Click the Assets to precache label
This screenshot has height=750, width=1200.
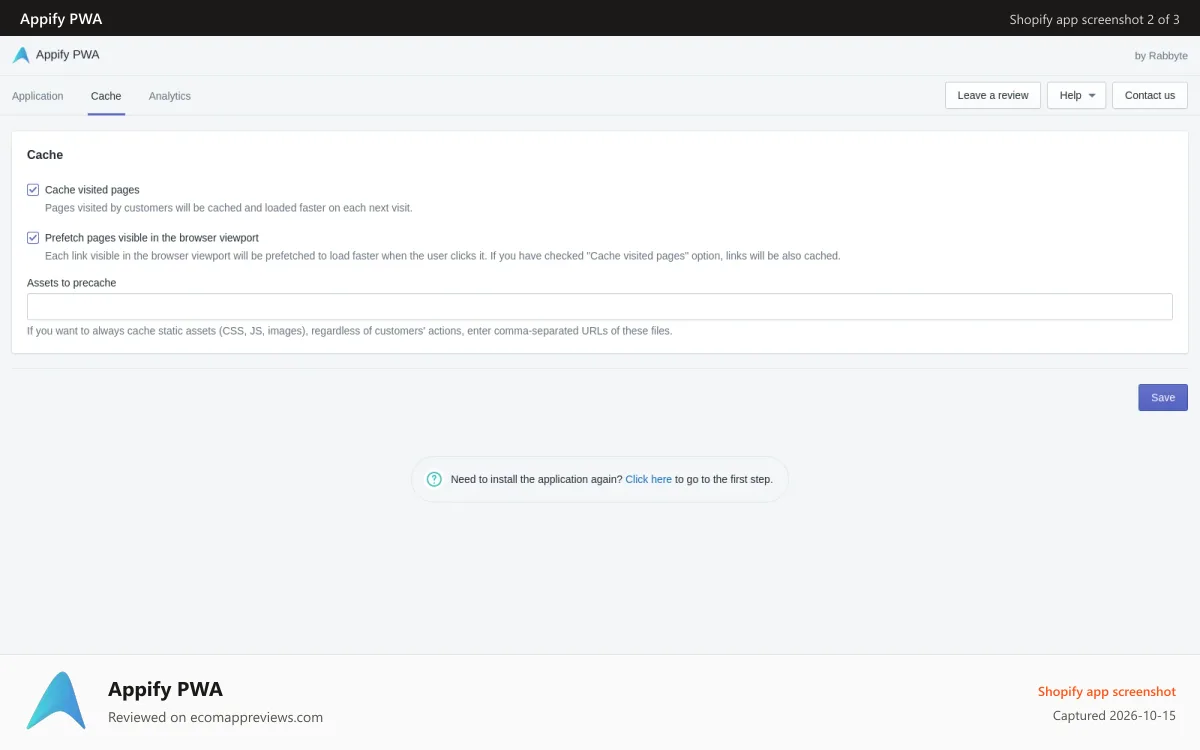click(x=72, y=283)
